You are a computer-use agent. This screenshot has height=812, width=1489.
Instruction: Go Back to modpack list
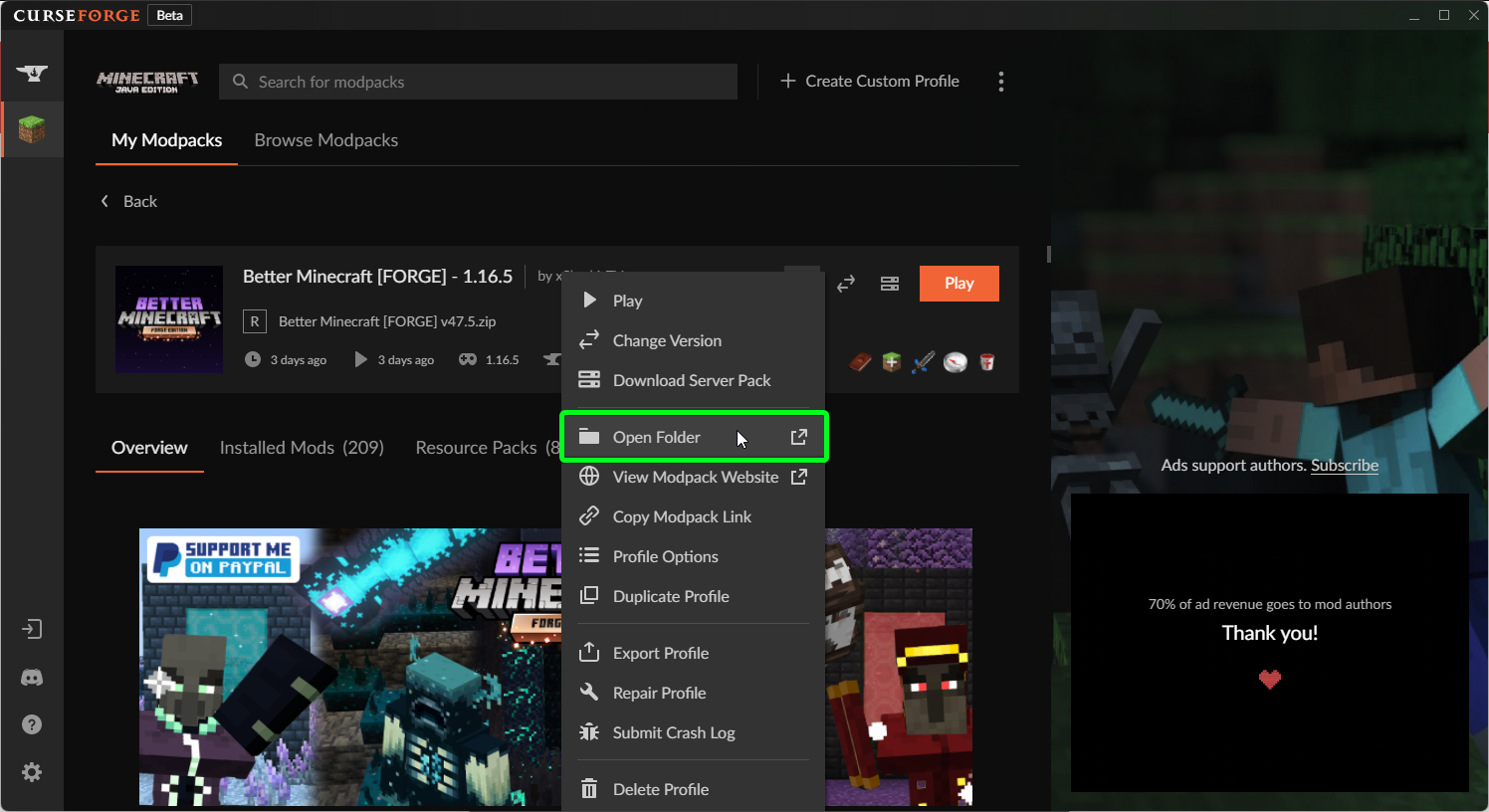pos(128,201)
